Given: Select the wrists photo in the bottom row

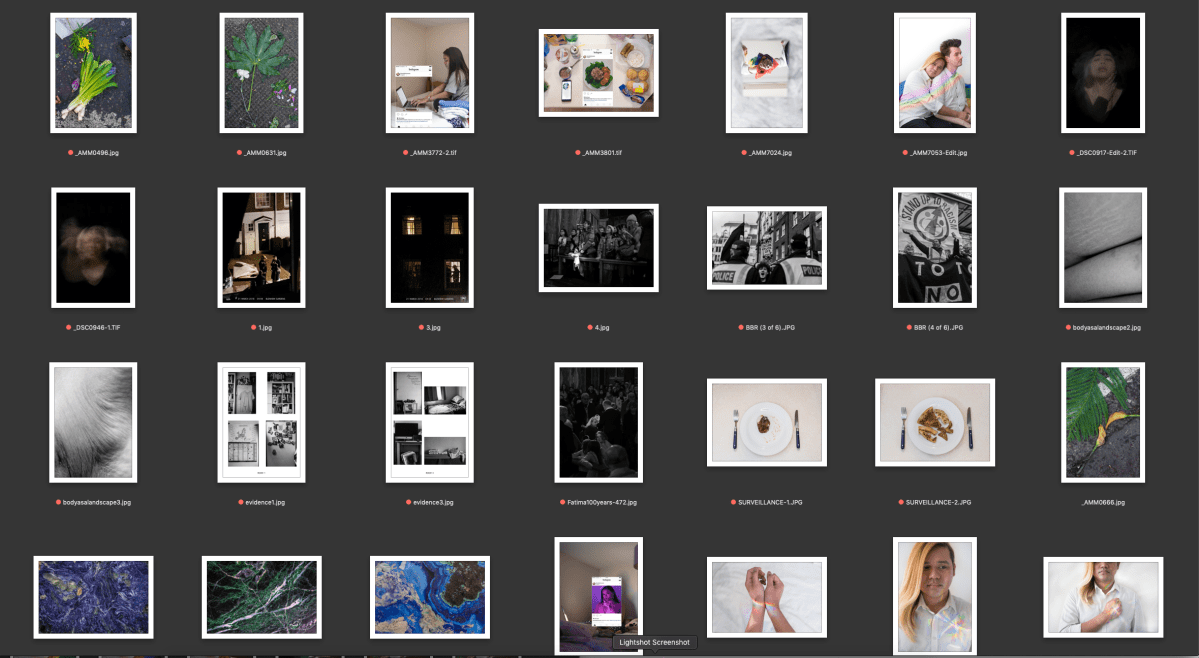Looking at the screenshot, I should (766, 597).
